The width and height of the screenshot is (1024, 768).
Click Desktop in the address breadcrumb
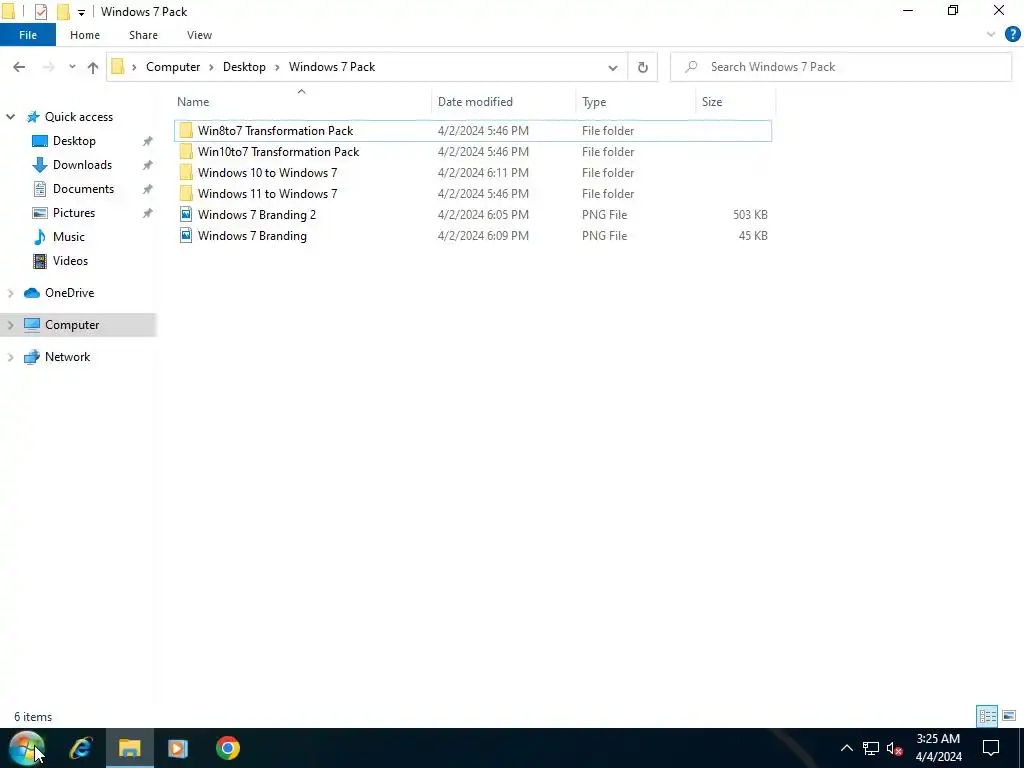click(x=244, y=67)
